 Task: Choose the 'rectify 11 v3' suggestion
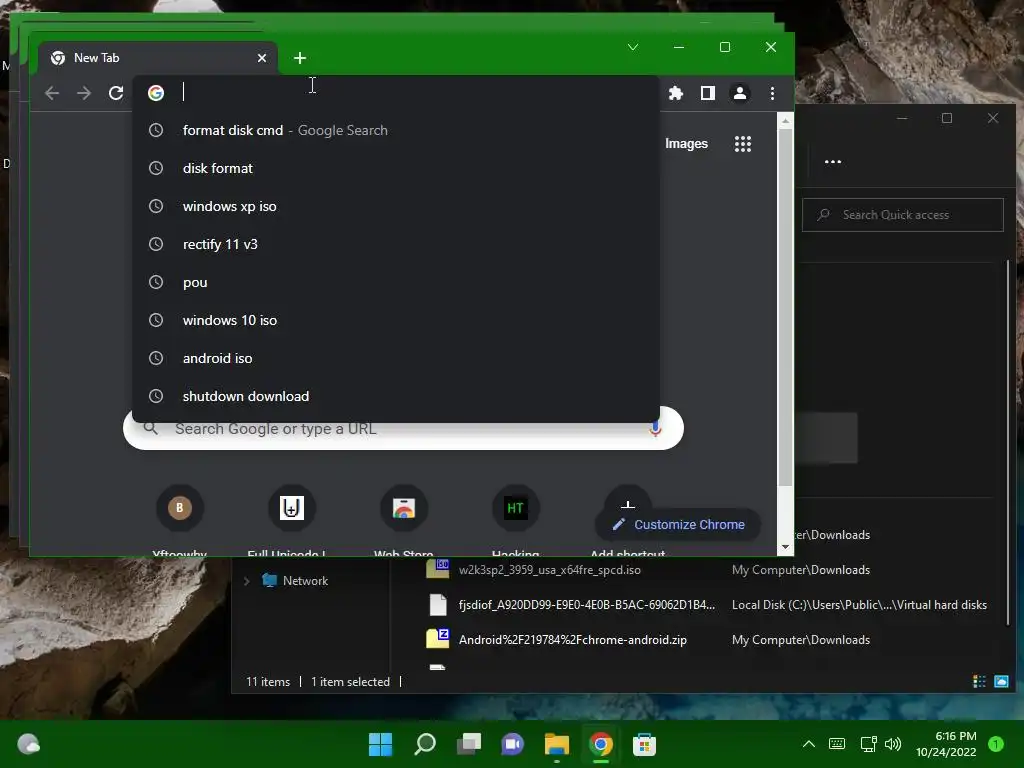coord(395,244)
